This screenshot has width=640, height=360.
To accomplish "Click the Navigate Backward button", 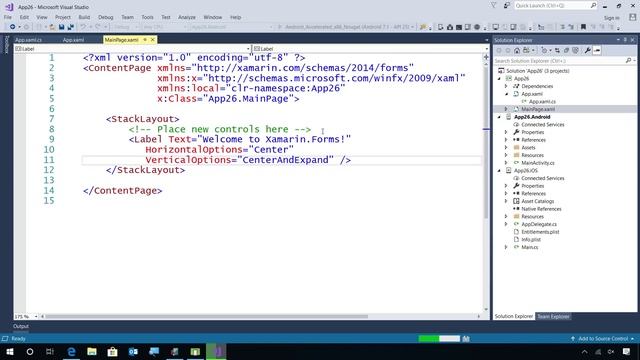I will 13,27.
